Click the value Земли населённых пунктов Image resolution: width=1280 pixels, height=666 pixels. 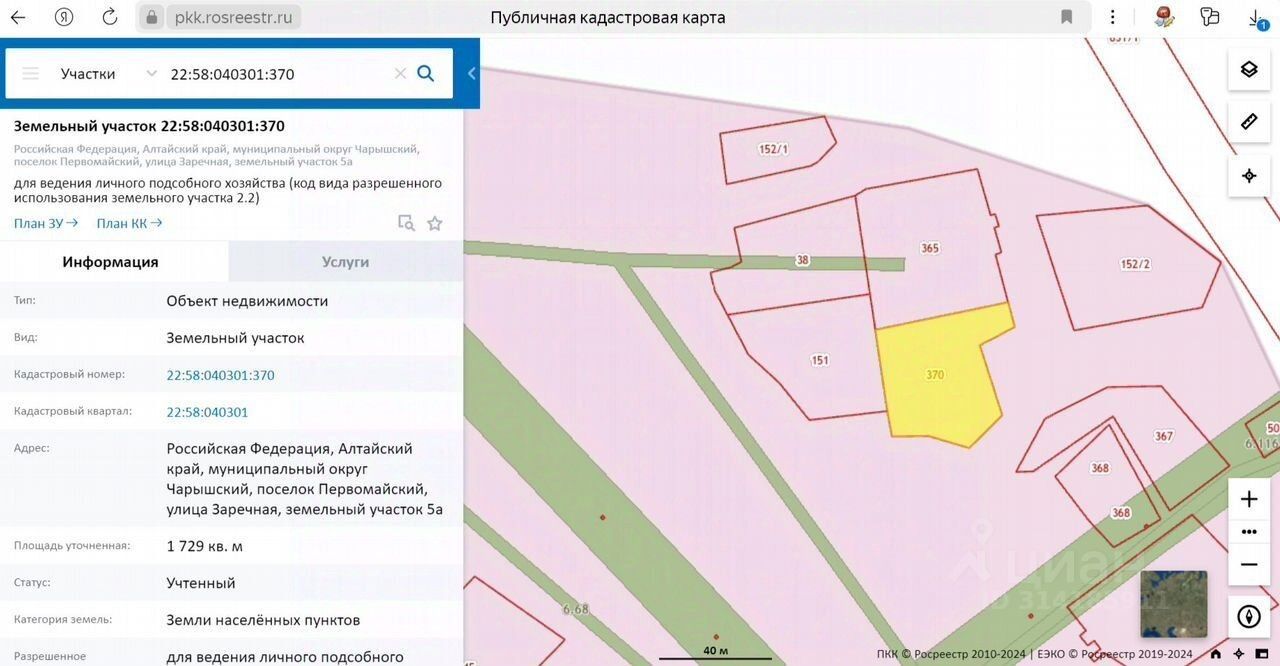pos(263,620)
